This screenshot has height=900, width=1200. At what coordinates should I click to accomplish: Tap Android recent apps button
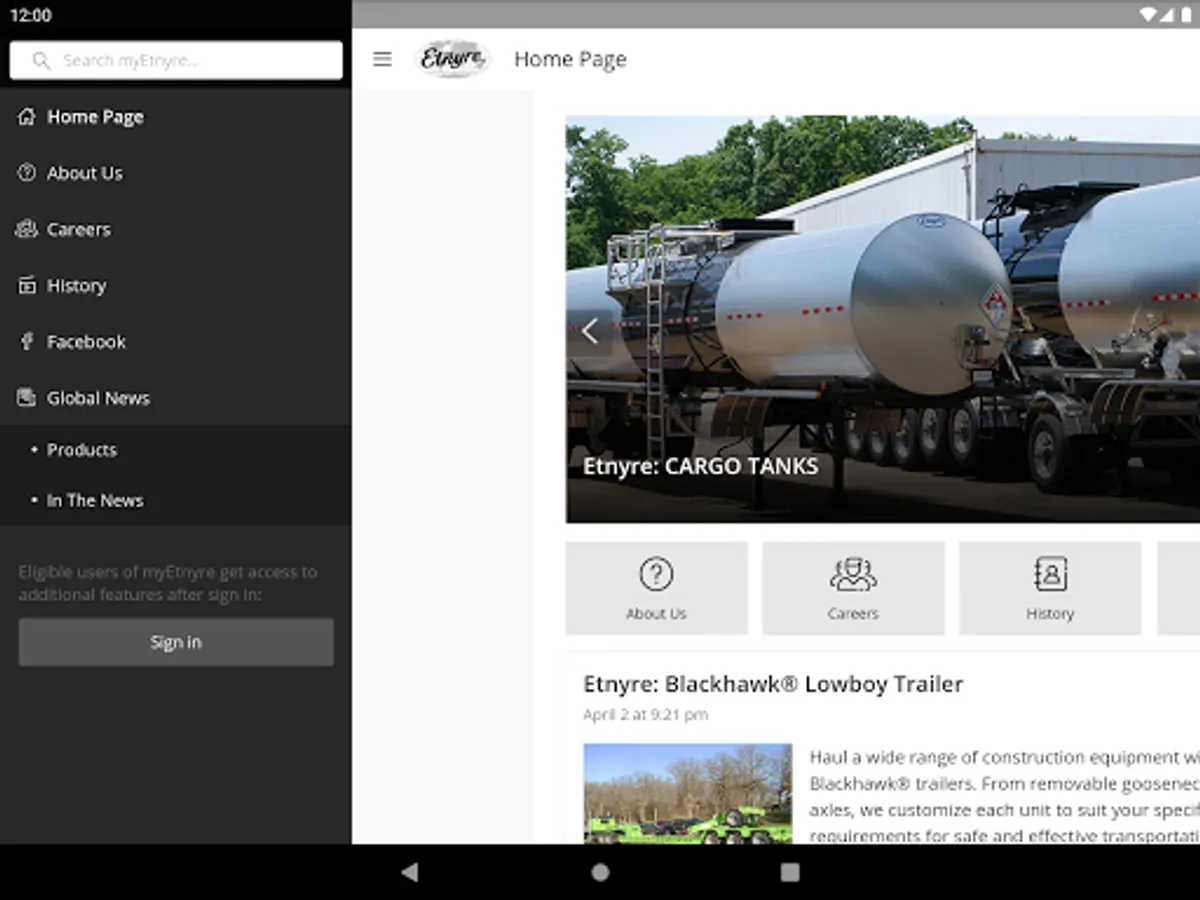pos(790,872)
